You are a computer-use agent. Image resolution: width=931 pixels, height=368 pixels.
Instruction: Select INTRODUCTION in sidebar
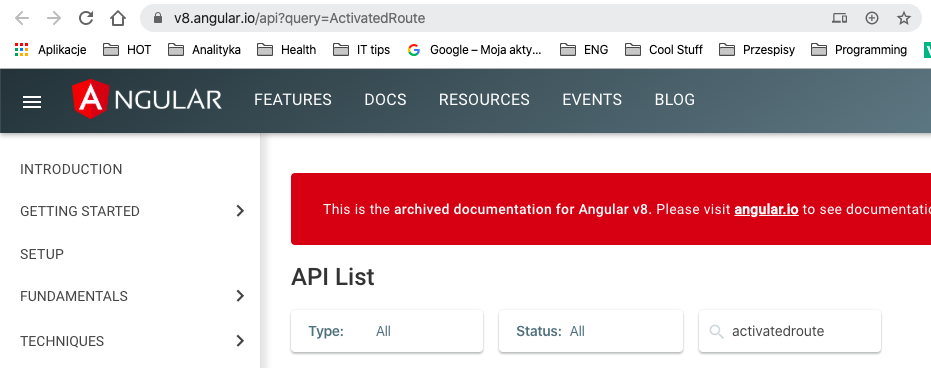coord(71,169)
